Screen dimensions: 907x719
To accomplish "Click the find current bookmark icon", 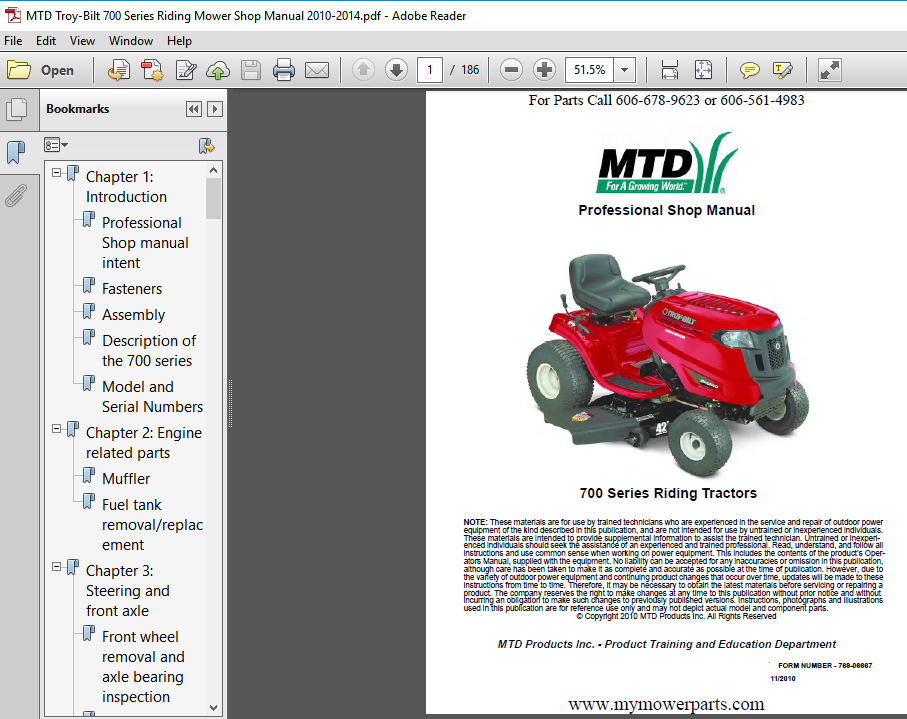I will coord(207,146).
